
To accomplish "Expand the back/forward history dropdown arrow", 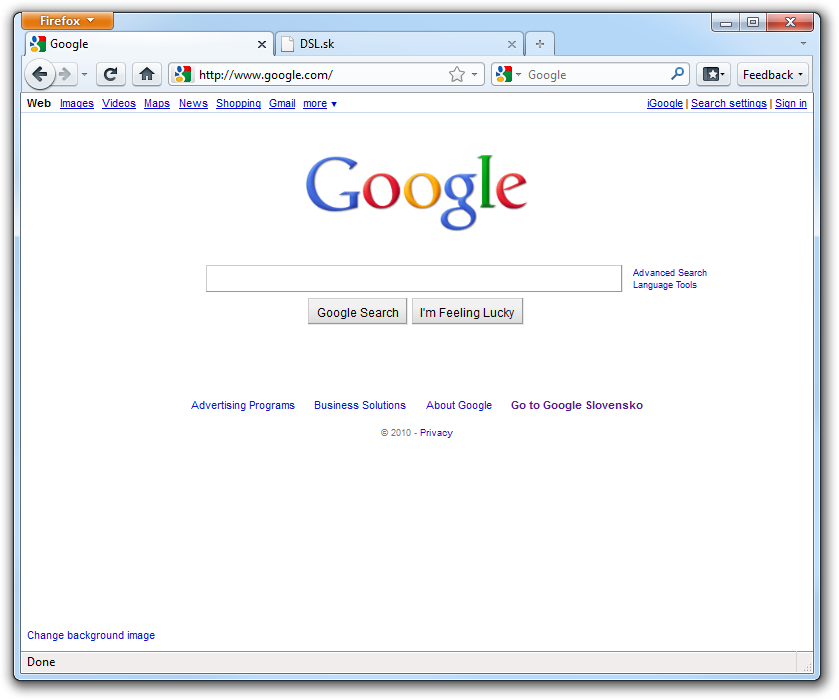I will click(84, 74).
